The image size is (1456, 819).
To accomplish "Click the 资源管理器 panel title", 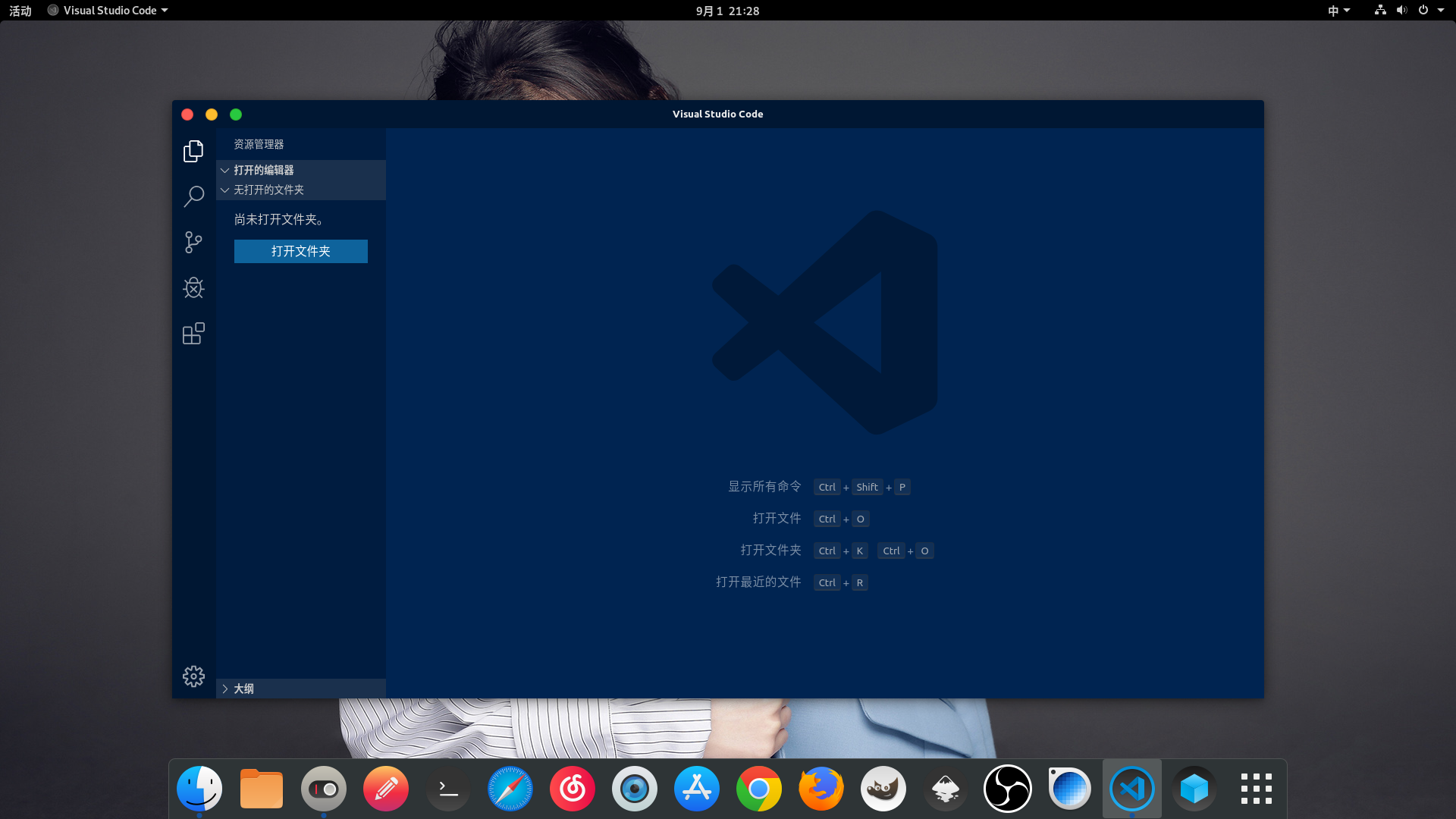I will click(x=259, y=144).
